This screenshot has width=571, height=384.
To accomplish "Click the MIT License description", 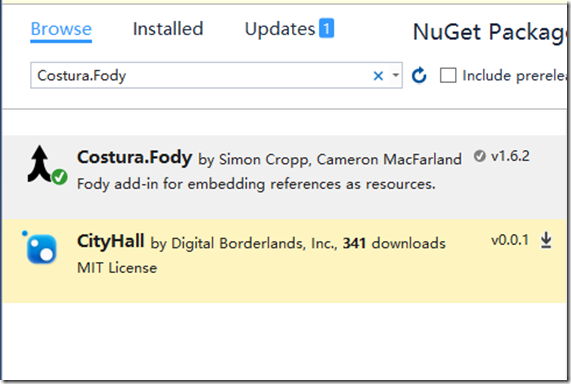I will (x=117, y=268).
